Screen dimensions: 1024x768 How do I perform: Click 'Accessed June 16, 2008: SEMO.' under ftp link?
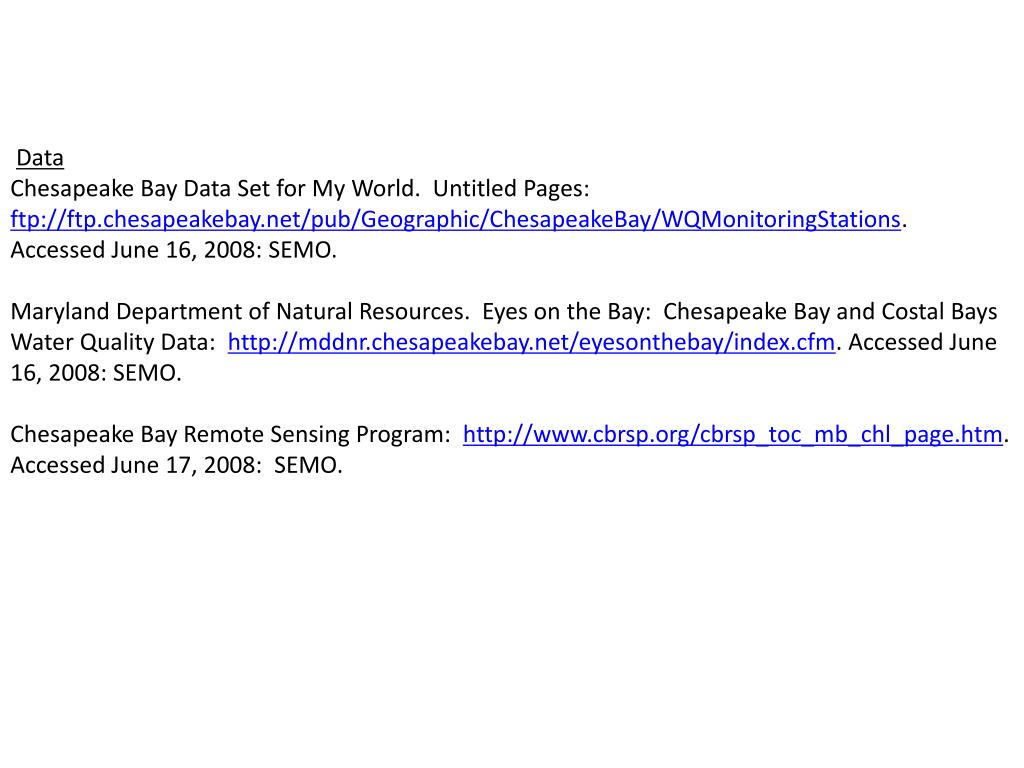click(174, 250)
